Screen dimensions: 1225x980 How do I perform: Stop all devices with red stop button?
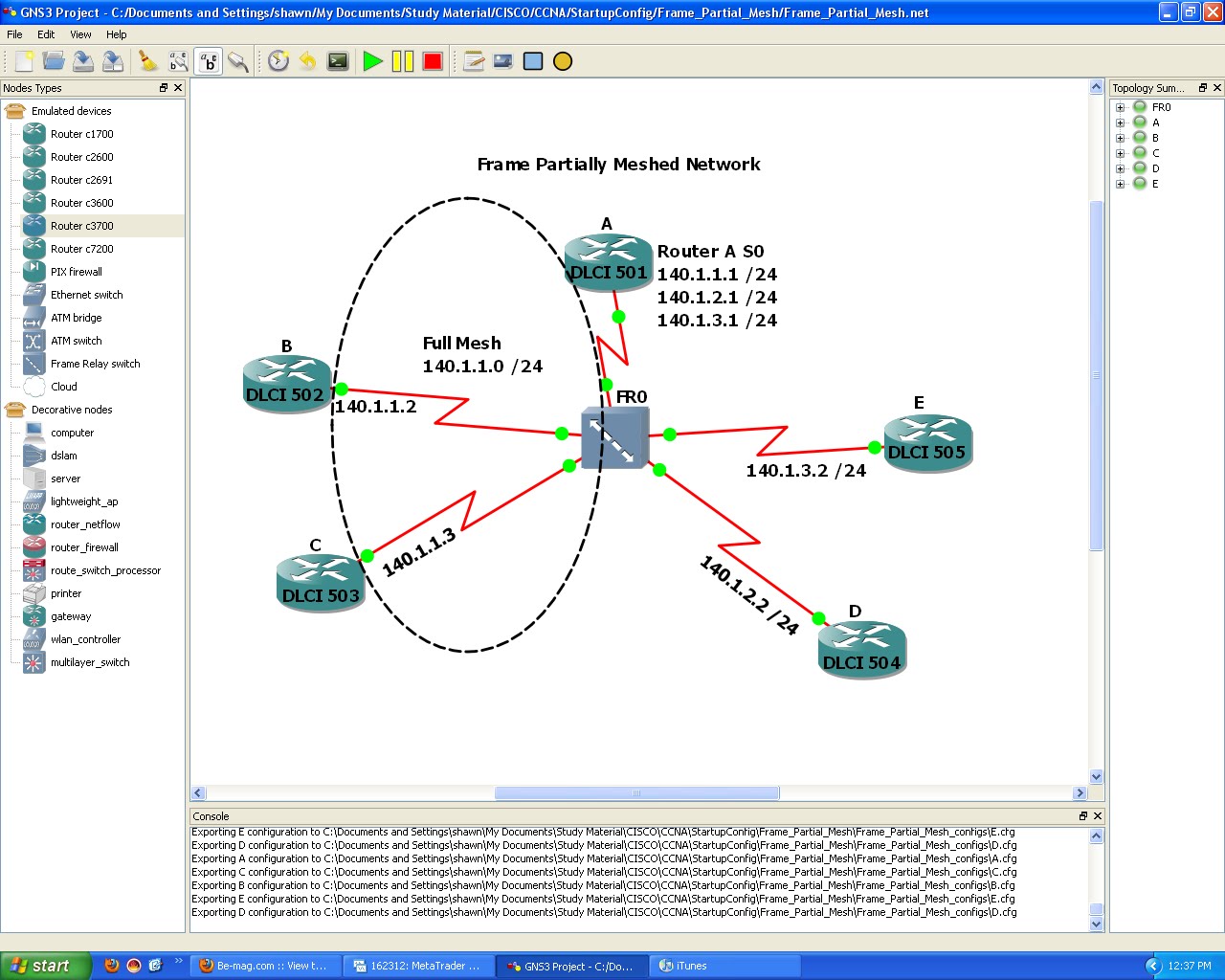coord(433,61)
